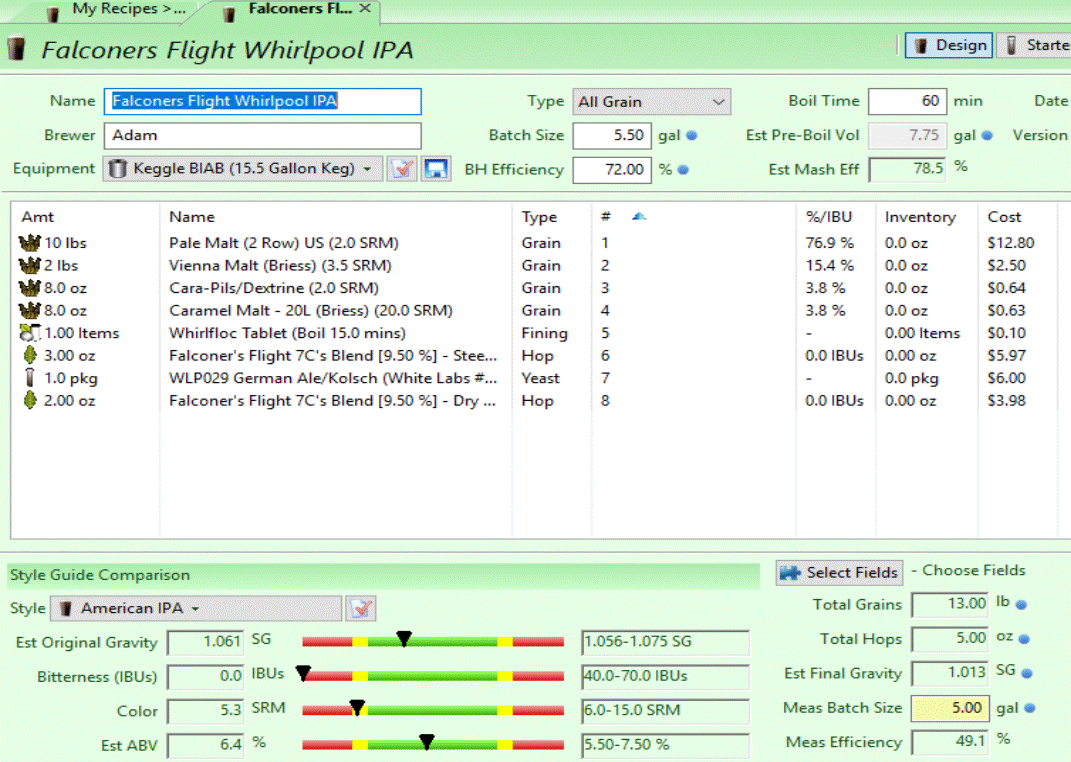
Task: Click the equipment checkmark edit icon
Action: pos(402,169)
